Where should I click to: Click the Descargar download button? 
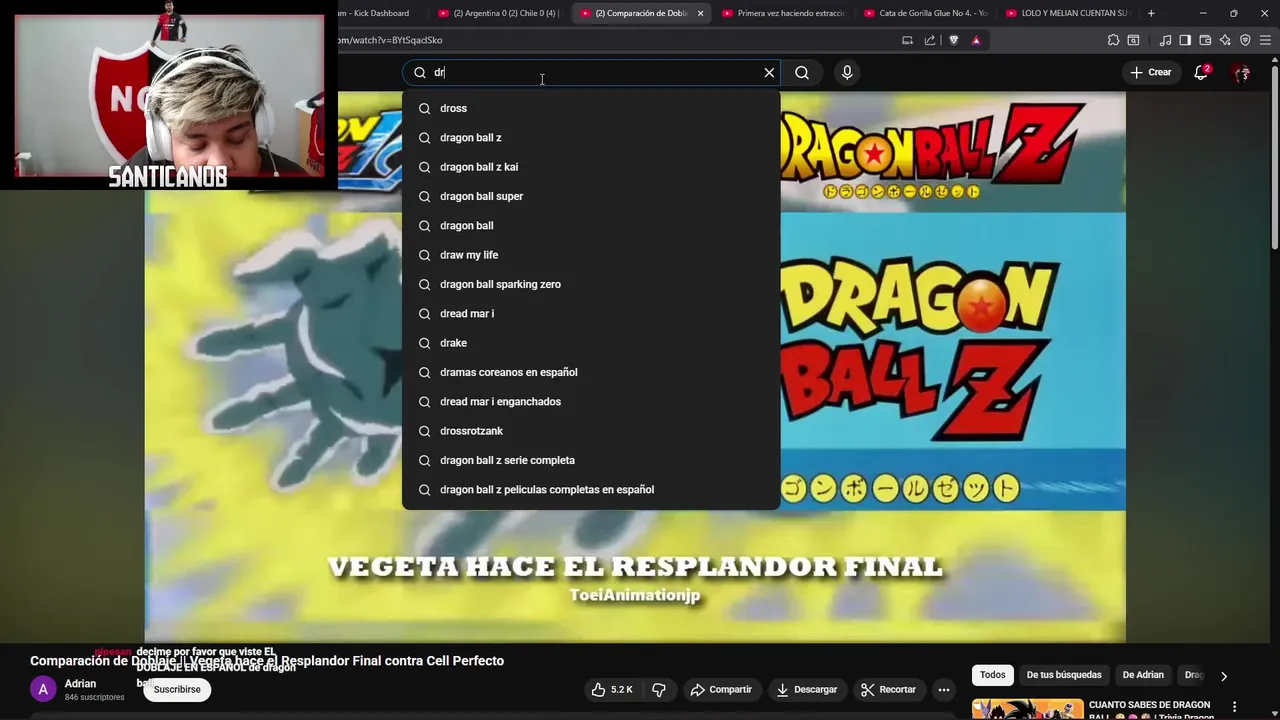tap(806, 689)
